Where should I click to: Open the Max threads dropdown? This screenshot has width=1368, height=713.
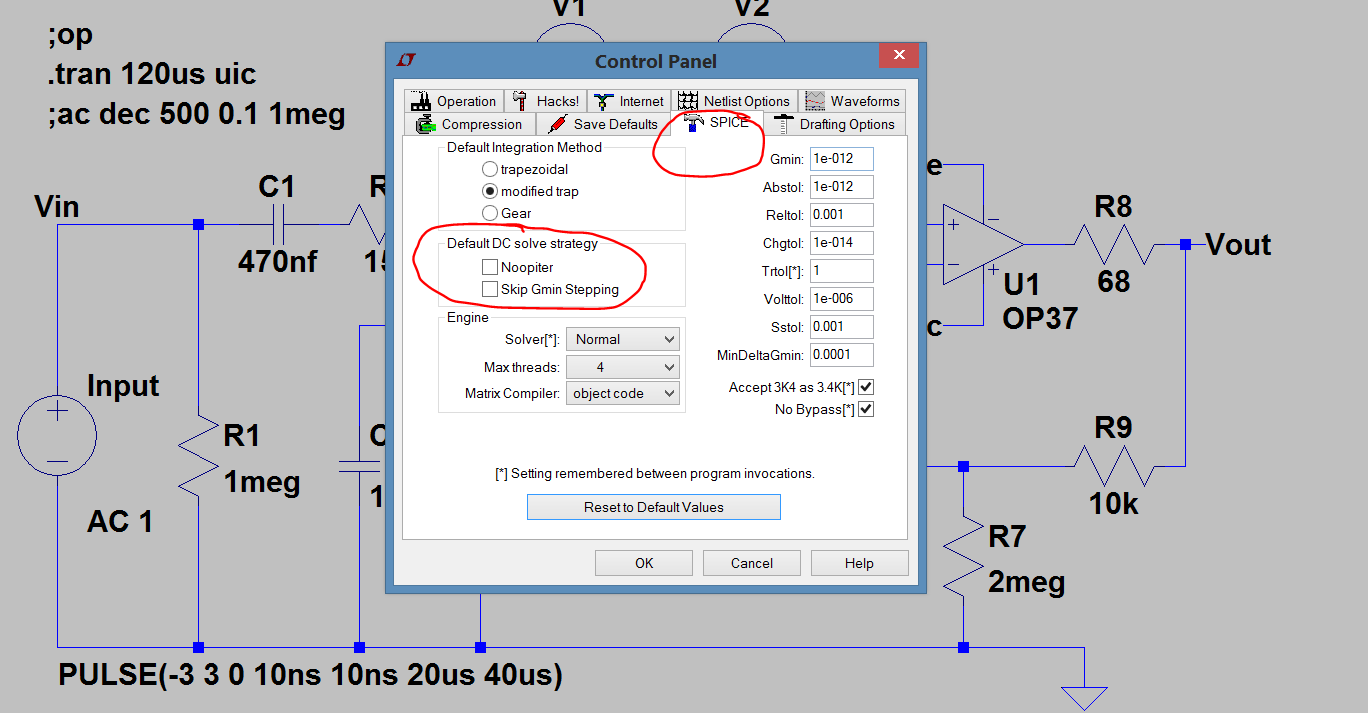tap(622, 367)
